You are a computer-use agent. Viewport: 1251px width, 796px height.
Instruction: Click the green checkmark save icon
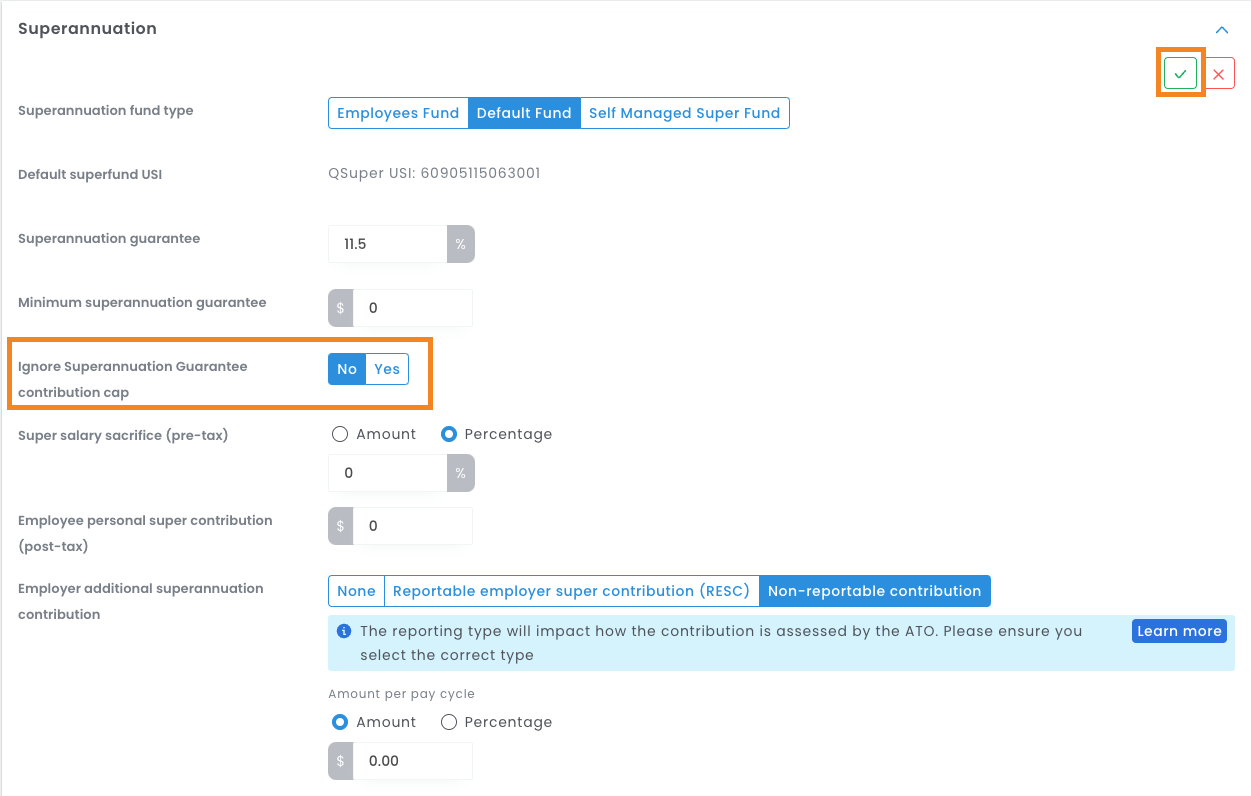[x=1180, y=74]
